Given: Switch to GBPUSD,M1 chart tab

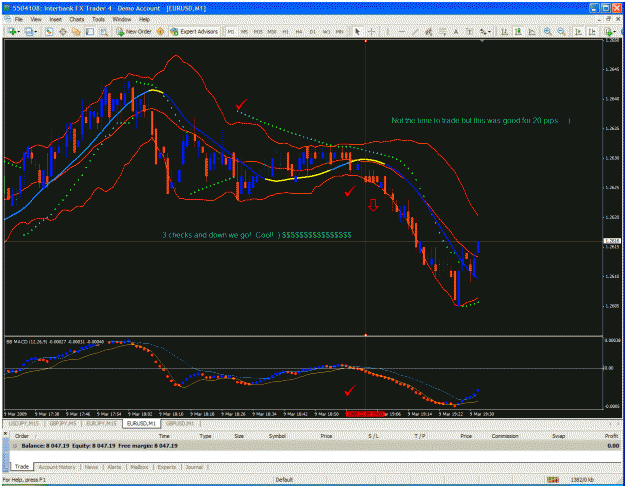Looking at the screenshot, I should coord(180,423).
